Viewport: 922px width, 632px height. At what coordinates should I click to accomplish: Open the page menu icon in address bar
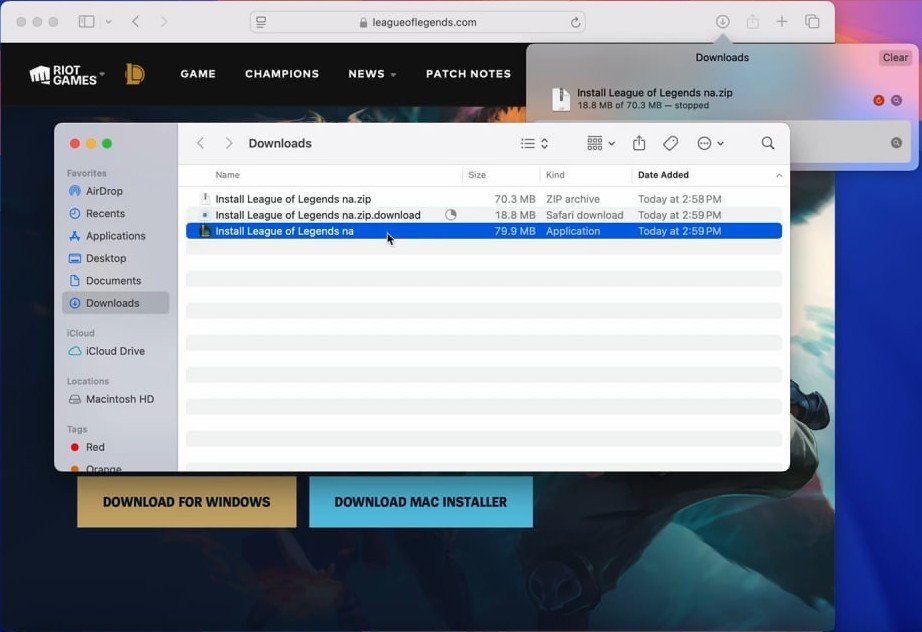point(261,22)
